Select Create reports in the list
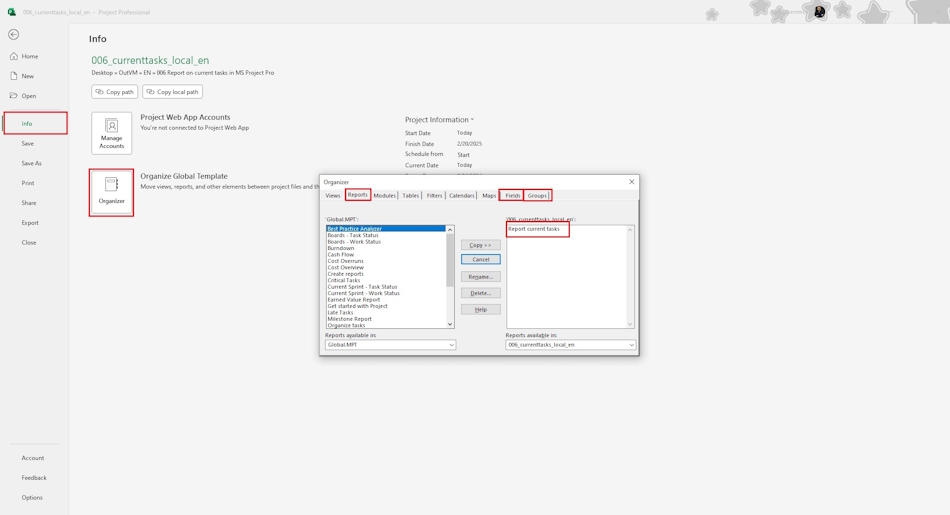The height and width of the screenshot is (515, 950). (x=346, y=274)
